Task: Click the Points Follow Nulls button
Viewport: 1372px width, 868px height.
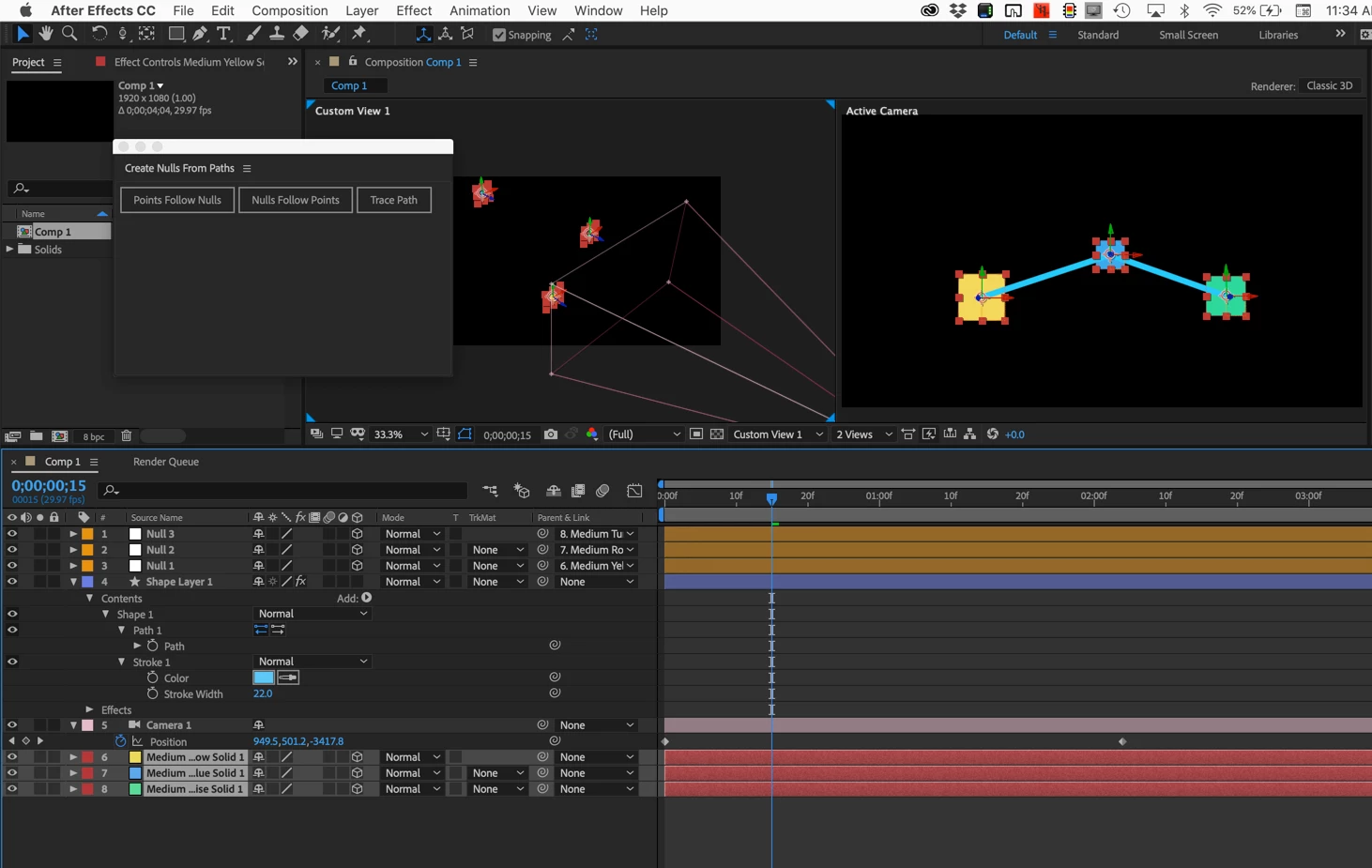Action: 177,200
